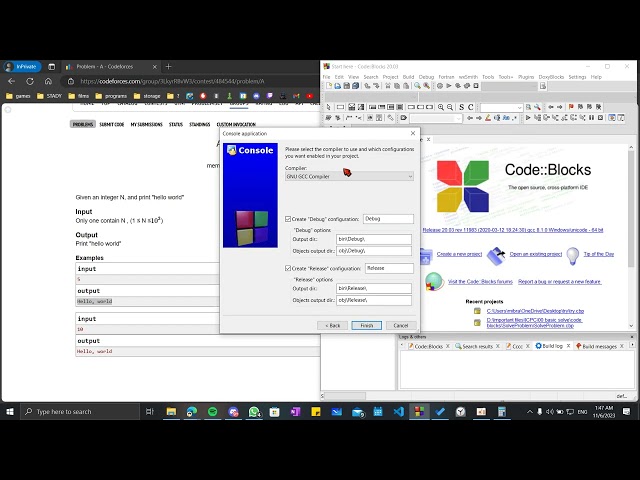This screenshot has width=640, height=480.
Task: Click Back button in Console wizard
Action: pos(332,326)
